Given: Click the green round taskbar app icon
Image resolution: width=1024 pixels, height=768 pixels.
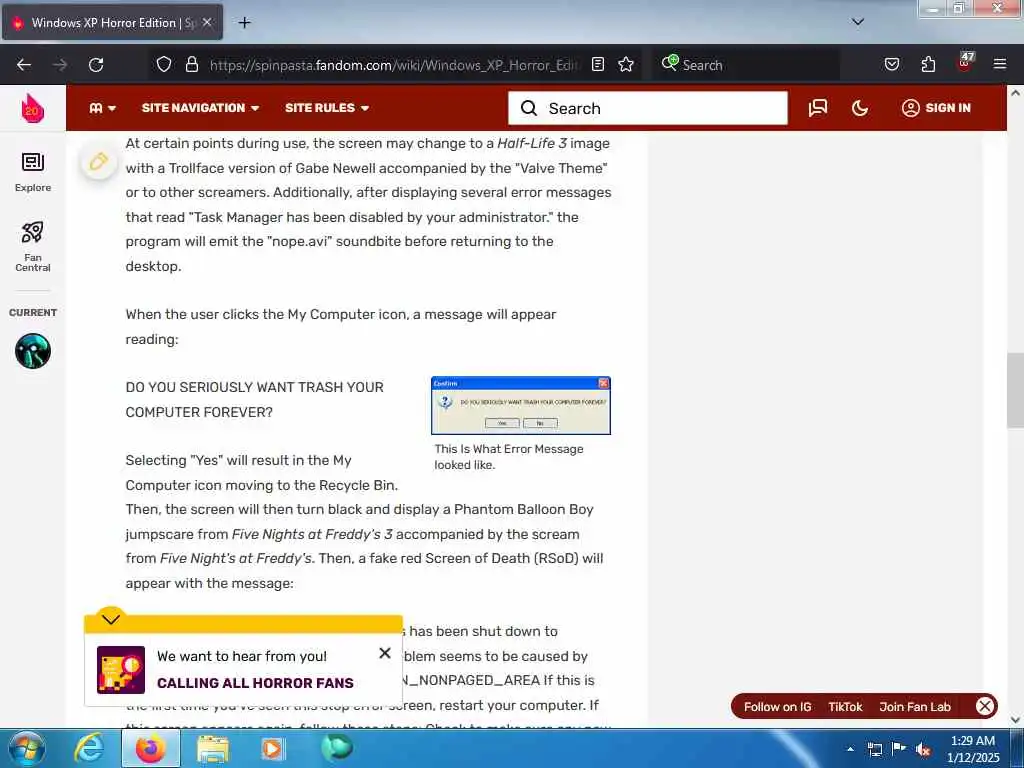Looking at the screenshot, I should point(337,748).
